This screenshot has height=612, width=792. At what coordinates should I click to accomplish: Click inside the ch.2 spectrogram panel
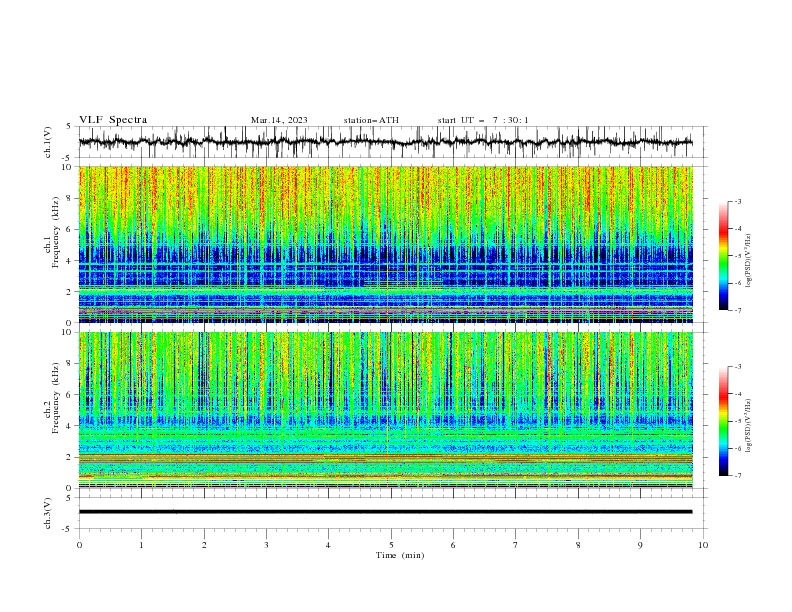click(385, 410)
